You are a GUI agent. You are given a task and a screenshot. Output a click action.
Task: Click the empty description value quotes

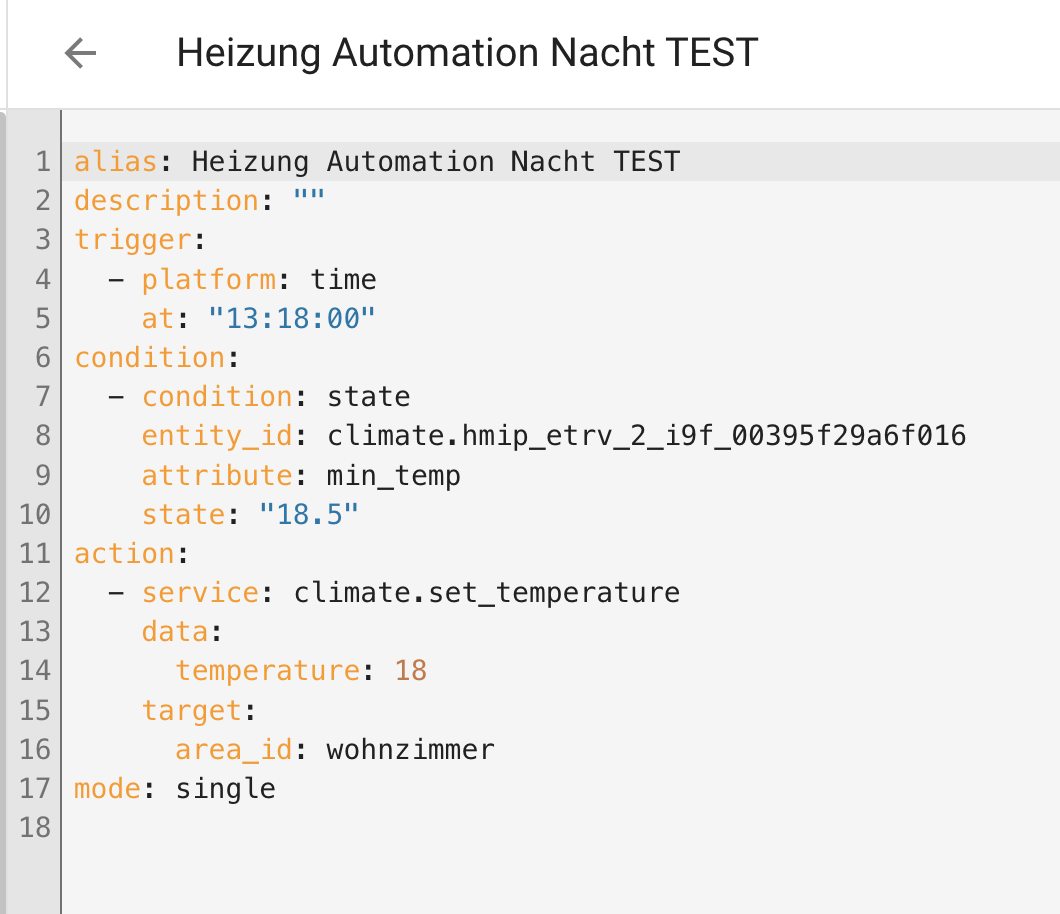(x=309, y=201)
